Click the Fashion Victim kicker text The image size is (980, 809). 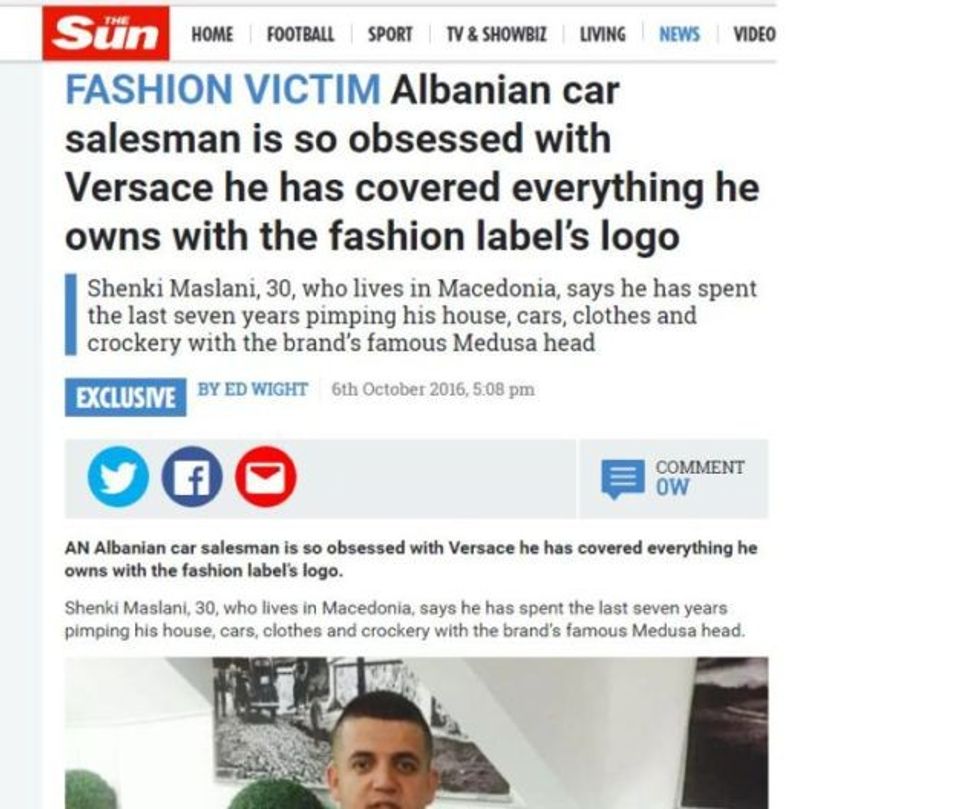(223, 89)
